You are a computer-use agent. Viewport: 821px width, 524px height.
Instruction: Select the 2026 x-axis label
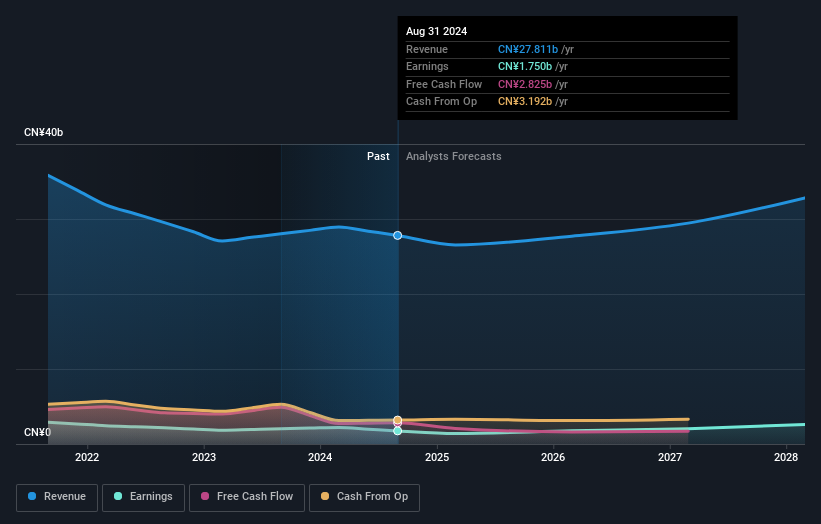click(x=553, y=457)
